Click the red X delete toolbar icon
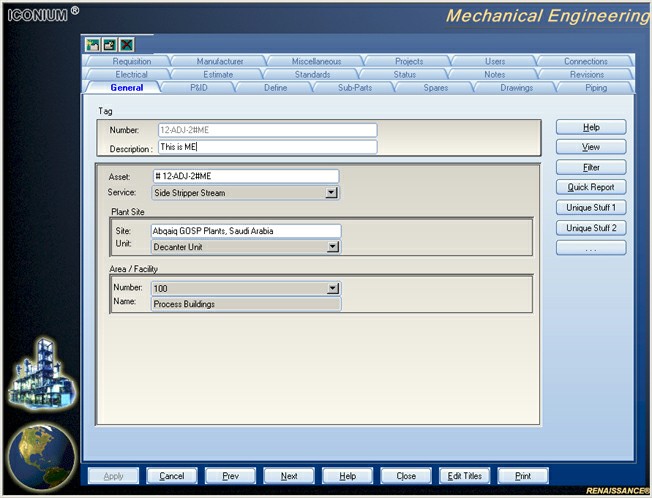 pyautogui.click(x=126, y=45)
